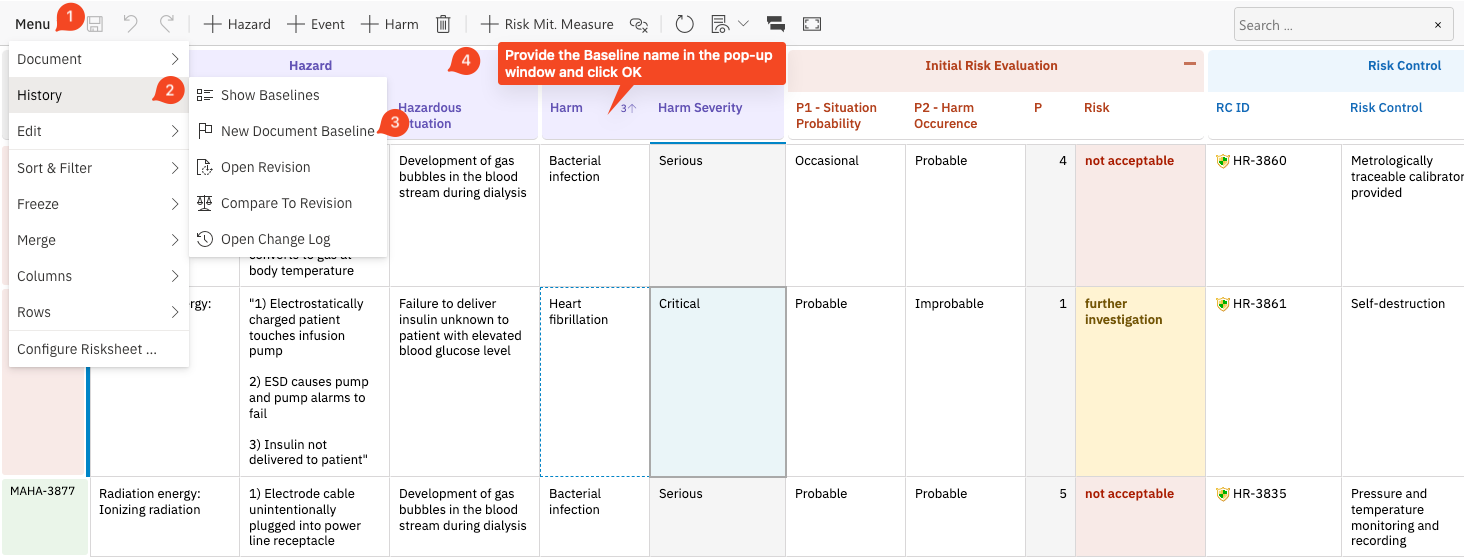
Task: Click the scales icon beside Compare To Revision
Action: [x=205, y=203]
